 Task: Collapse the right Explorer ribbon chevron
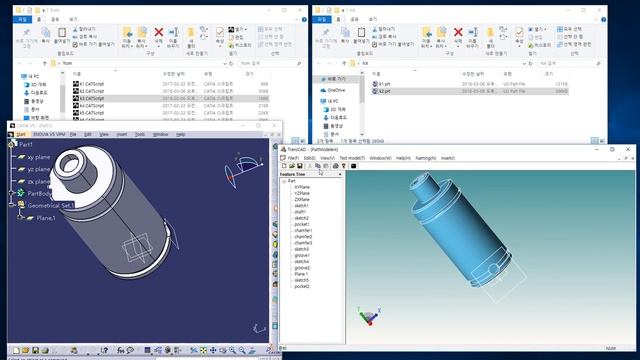[x=596, y=19]
